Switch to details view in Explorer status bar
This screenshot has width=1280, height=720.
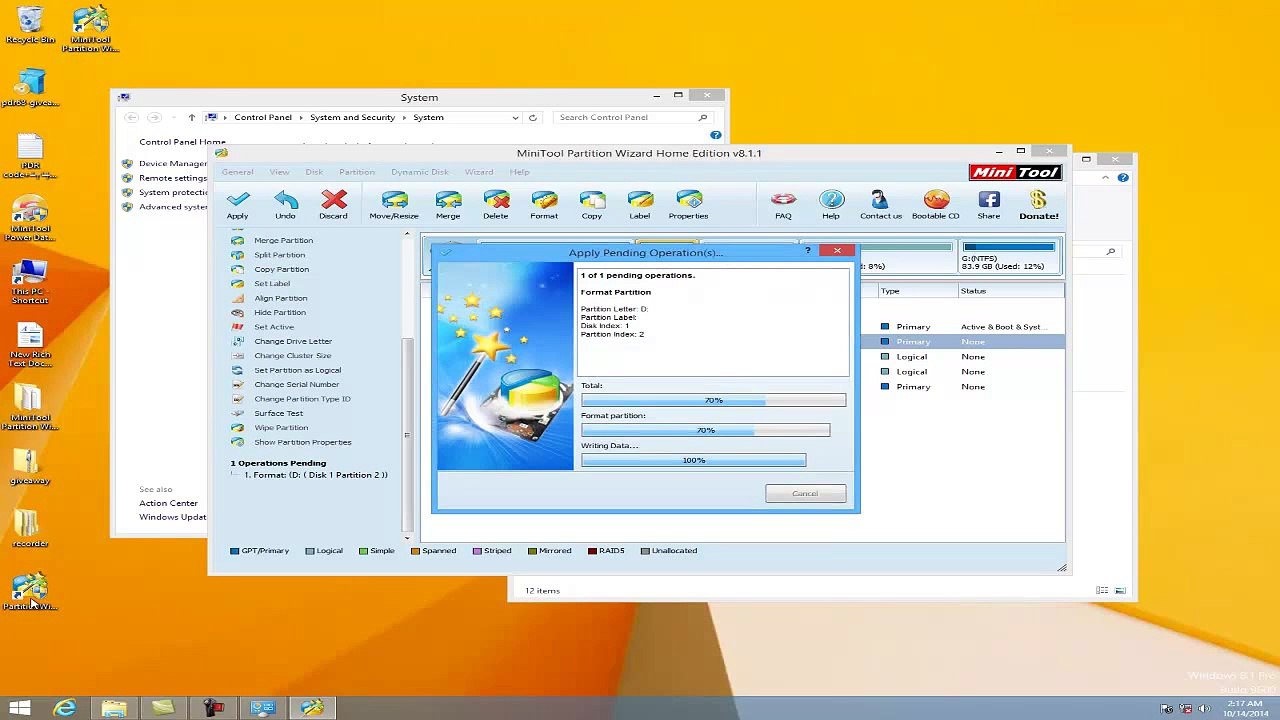click(x=1102, y=590)
